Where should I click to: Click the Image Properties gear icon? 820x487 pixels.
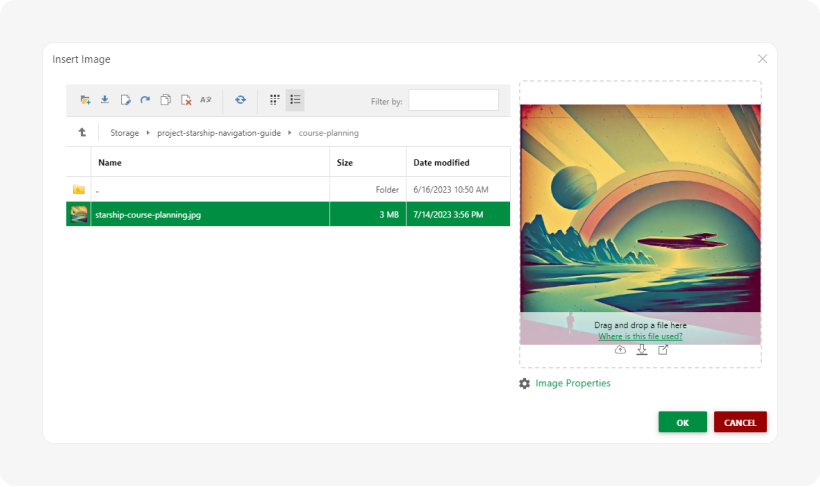coord(525,383)
